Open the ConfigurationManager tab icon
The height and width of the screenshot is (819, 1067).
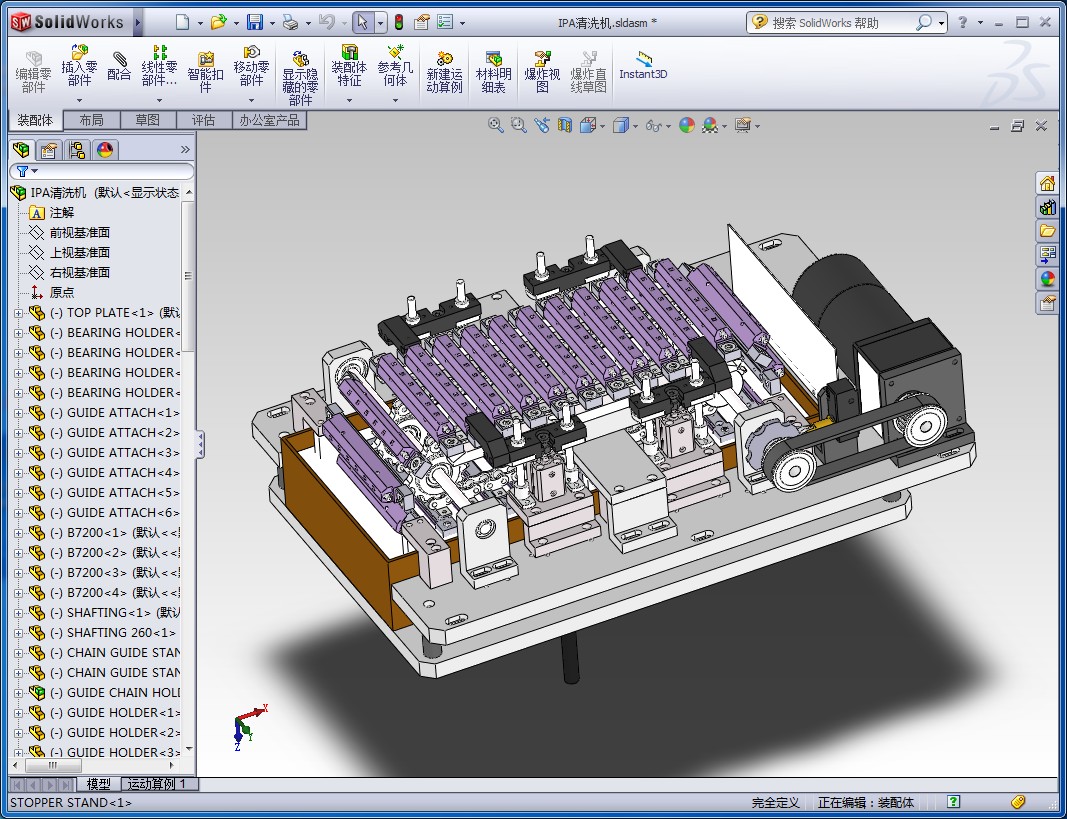[x=76, y=151]
